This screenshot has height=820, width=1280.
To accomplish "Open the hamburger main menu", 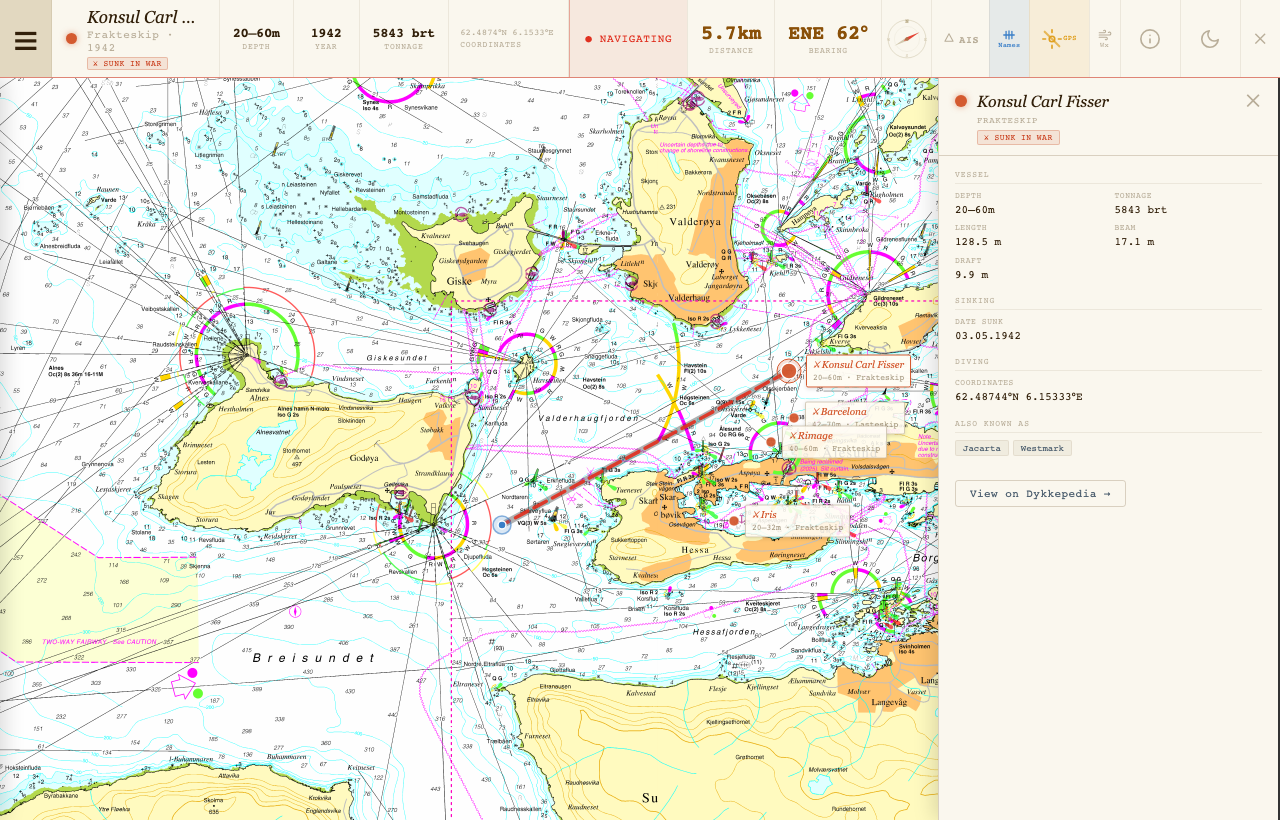I will (x=25, y=40).
